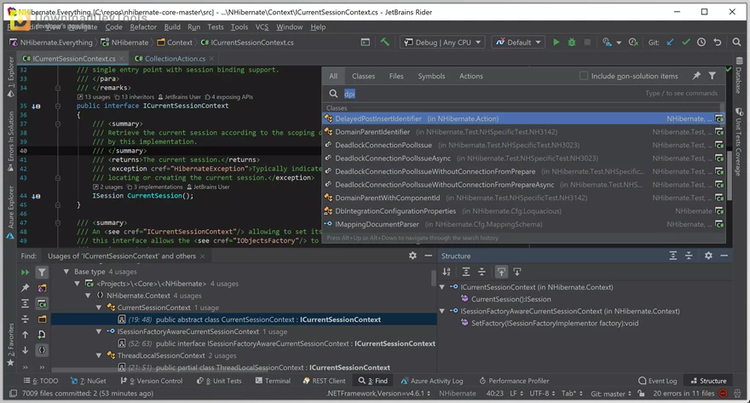The image size is (750, 403).
Task: Open the Build menu
Action: [x=172, y=27]
